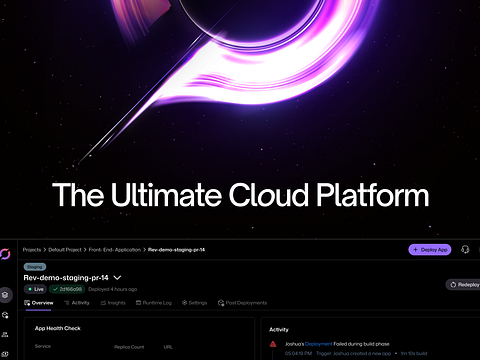Click the 'Replica Count' column label
Image resolution: width=480 pixels, height=360 pixels.
[x=129, y=347]
